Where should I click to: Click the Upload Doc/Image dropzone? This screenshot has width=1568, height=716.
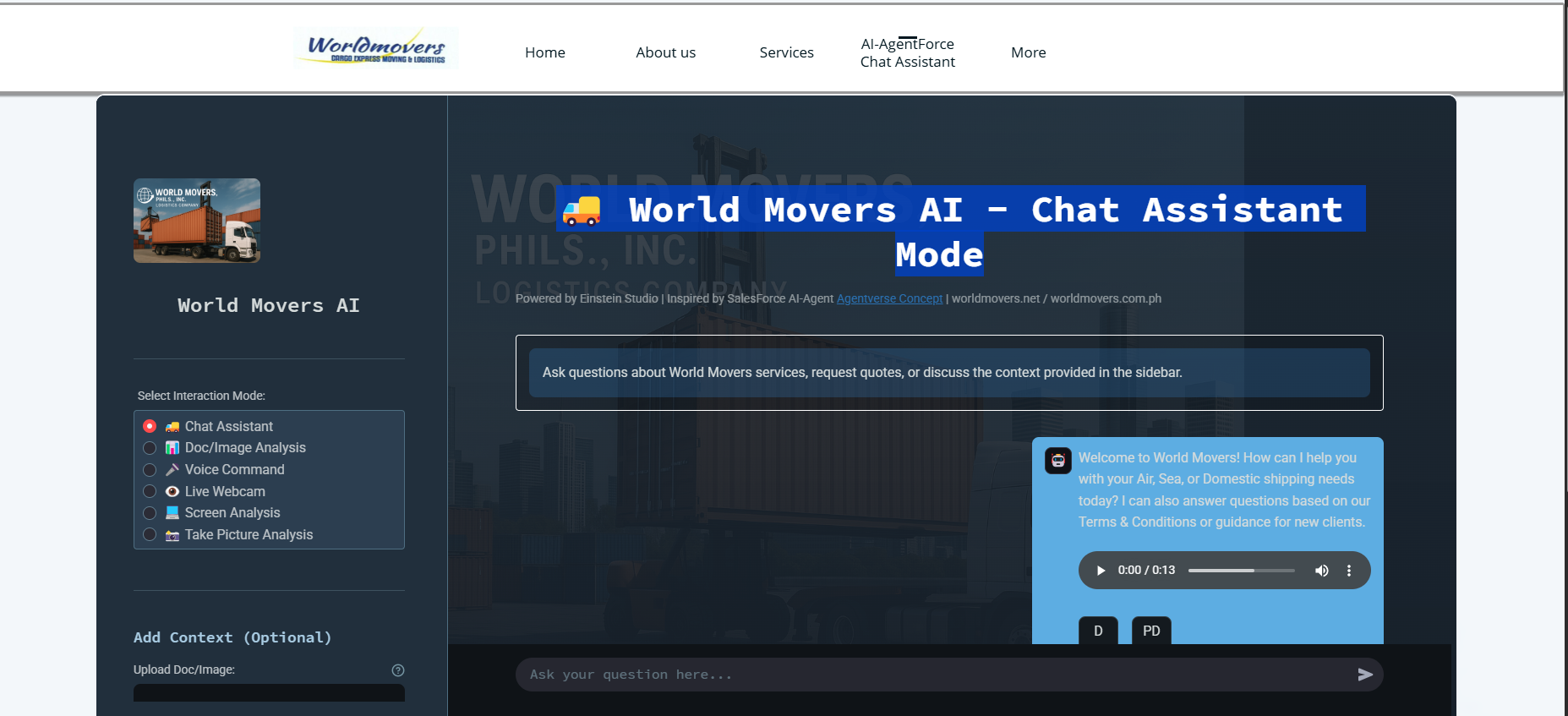(269, 692)
